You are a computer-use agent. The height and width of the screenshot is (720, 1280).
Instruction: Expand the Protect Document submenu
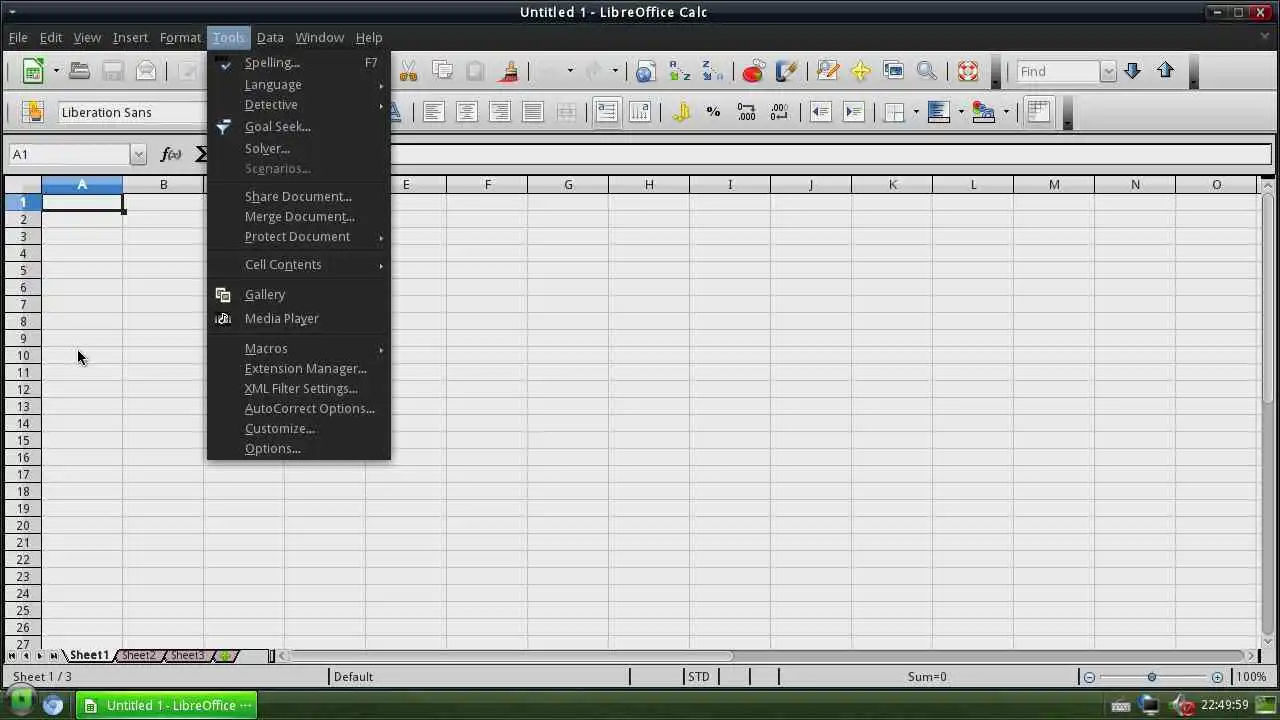298,237
